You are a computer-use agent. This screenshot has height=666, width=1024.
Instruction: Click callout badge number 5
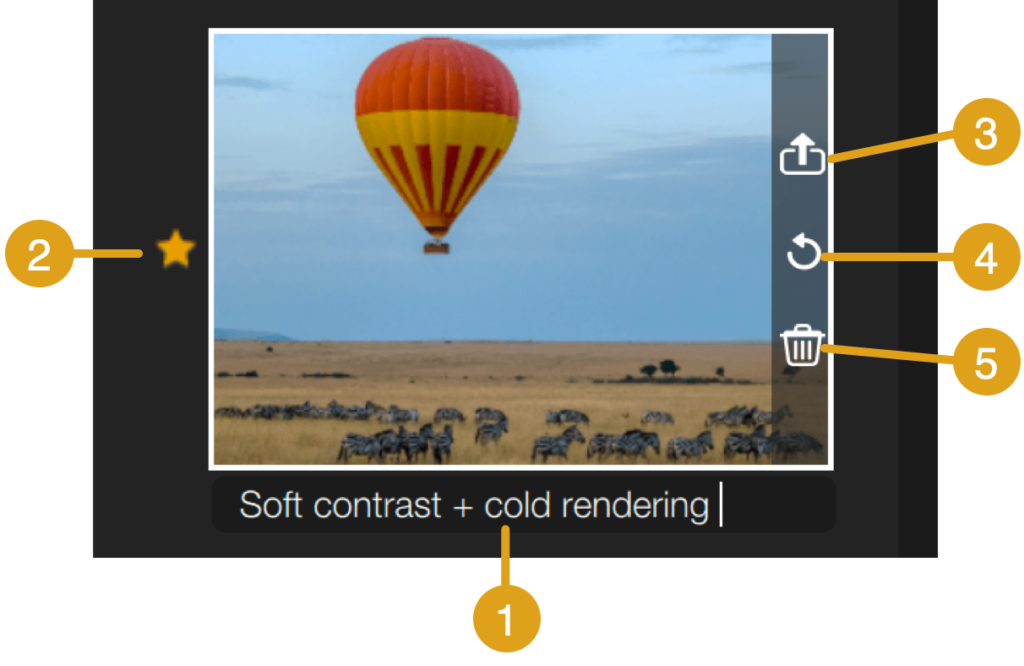coord(986,362)
